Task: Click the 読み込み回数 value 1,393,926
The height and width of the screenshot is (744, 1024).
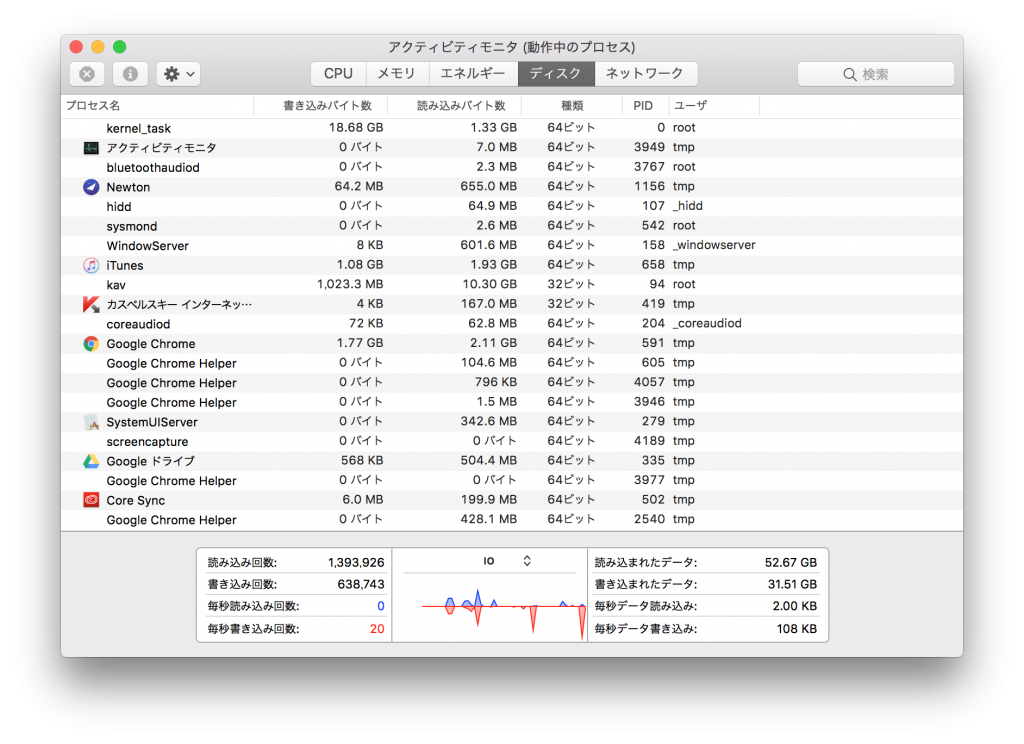Action: coord(356,562)
